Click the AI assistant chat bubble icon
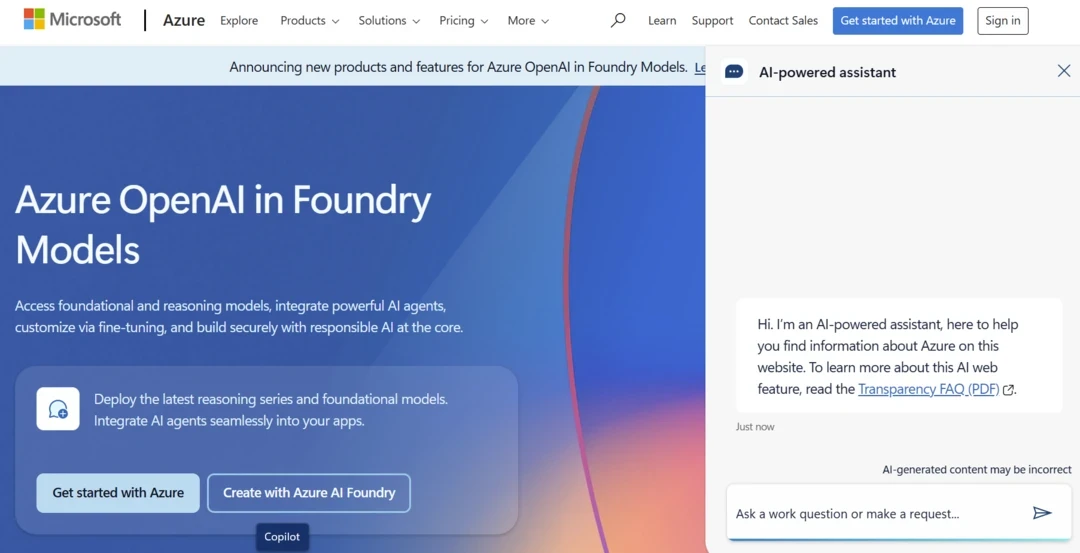Screen dimensions: 1080x553 [x=734, y=72]
